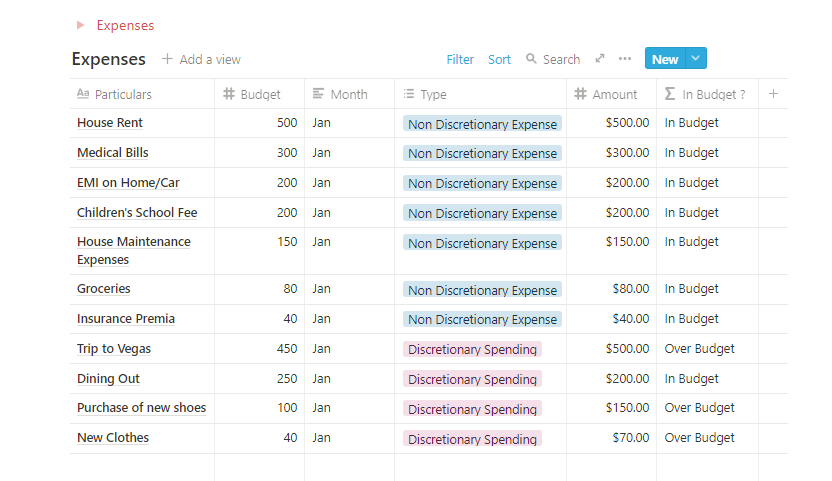Select Non Discretionary Expense tag for Groceries
Viewport: 832px width, 481px height.
click(482, 290)
